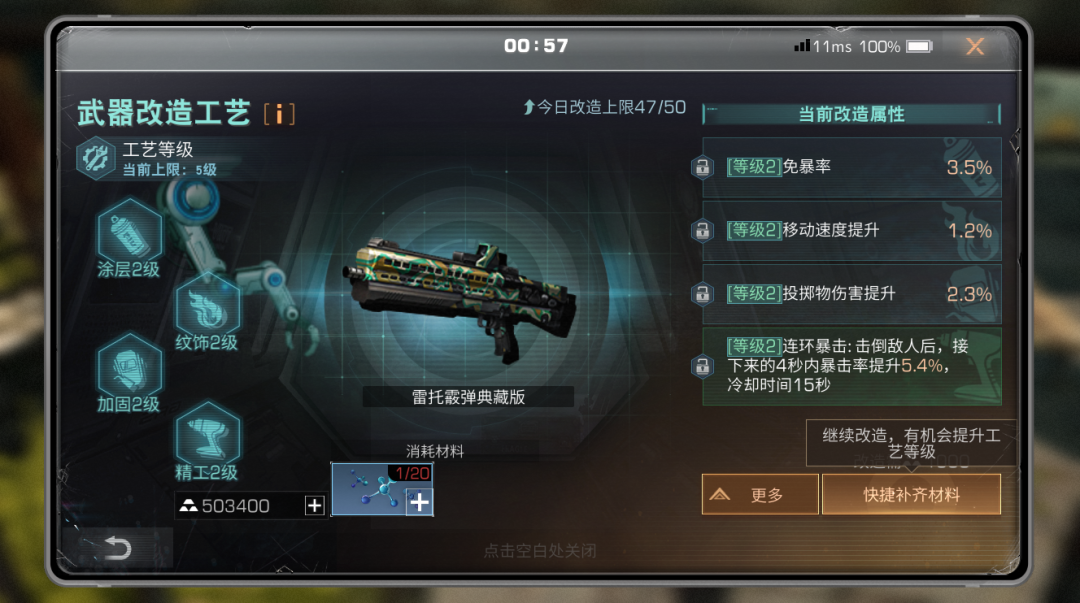Click the back arrow icon
The image size is (1080, 603).
coord(117,549)
